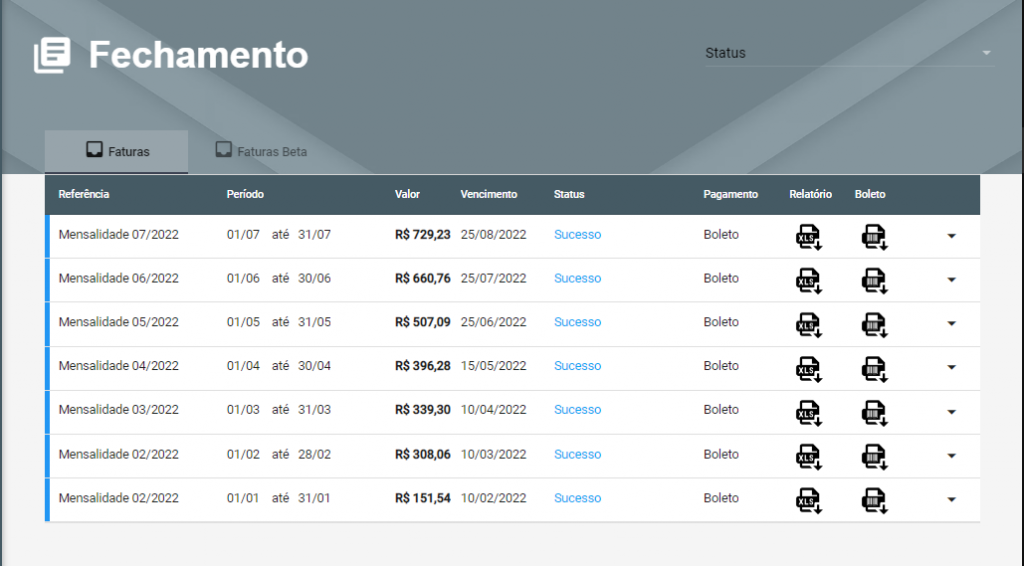Download boleto for Mensalidade 05/2022
The height and width of the screenshot is (566, 1024).
874,325
